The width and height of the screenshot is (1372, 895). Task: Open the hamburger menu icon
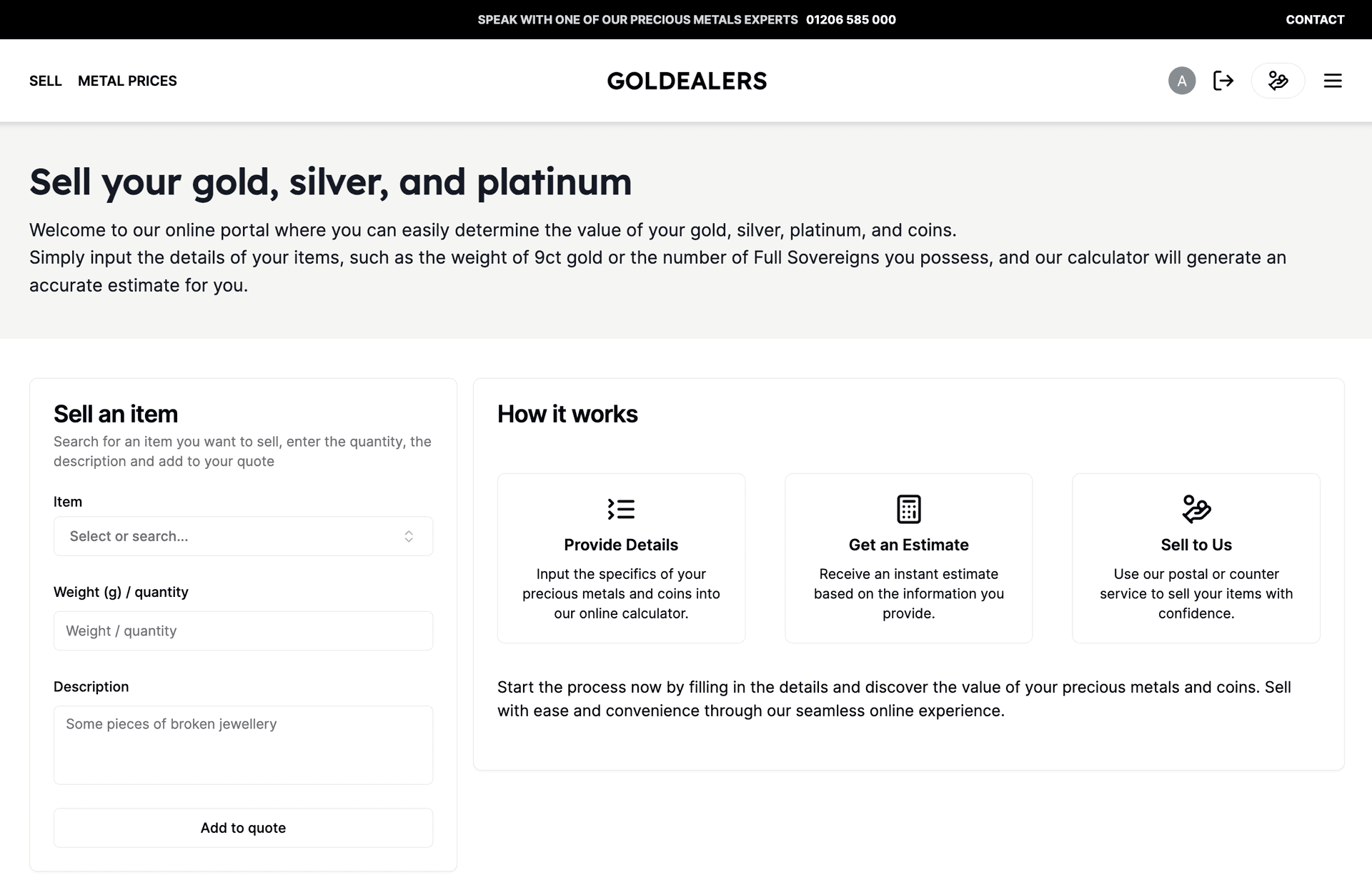(1333, 81)
